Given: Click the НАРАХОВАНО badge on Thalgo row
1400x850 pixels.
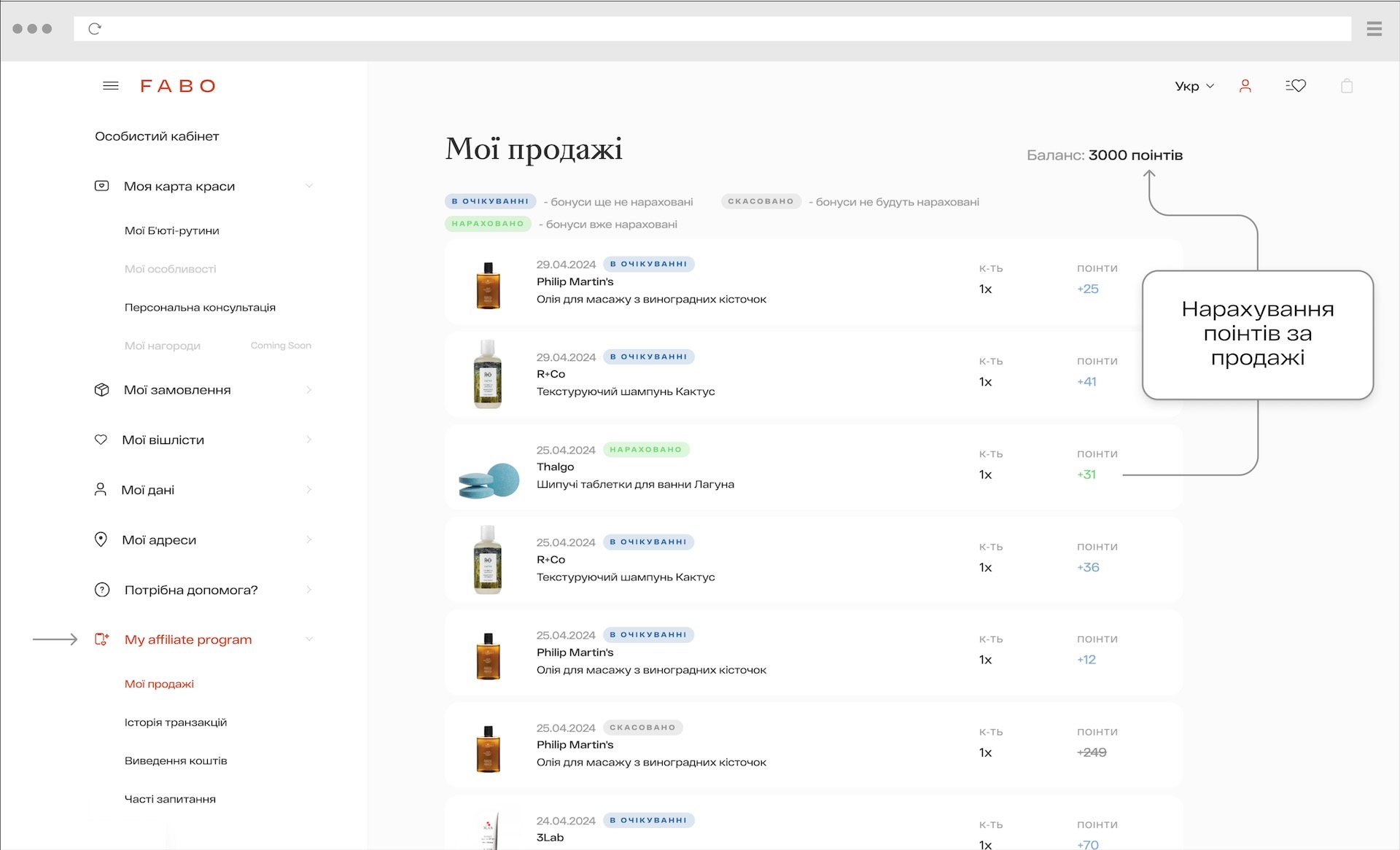Looking at the screenshot, I should tap(646, 450).
